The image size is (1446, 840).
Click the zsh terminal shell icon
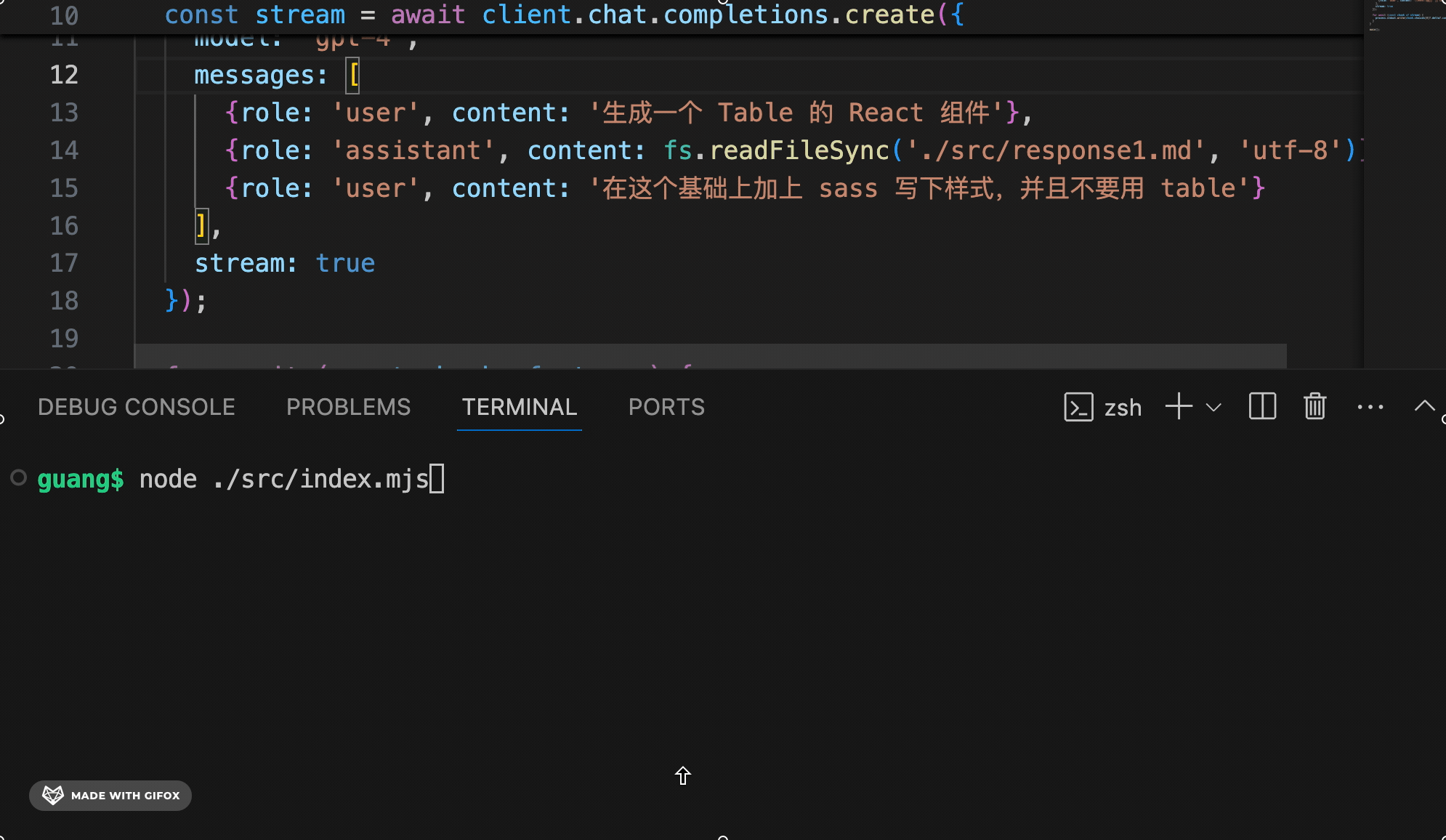point(1078,407)
